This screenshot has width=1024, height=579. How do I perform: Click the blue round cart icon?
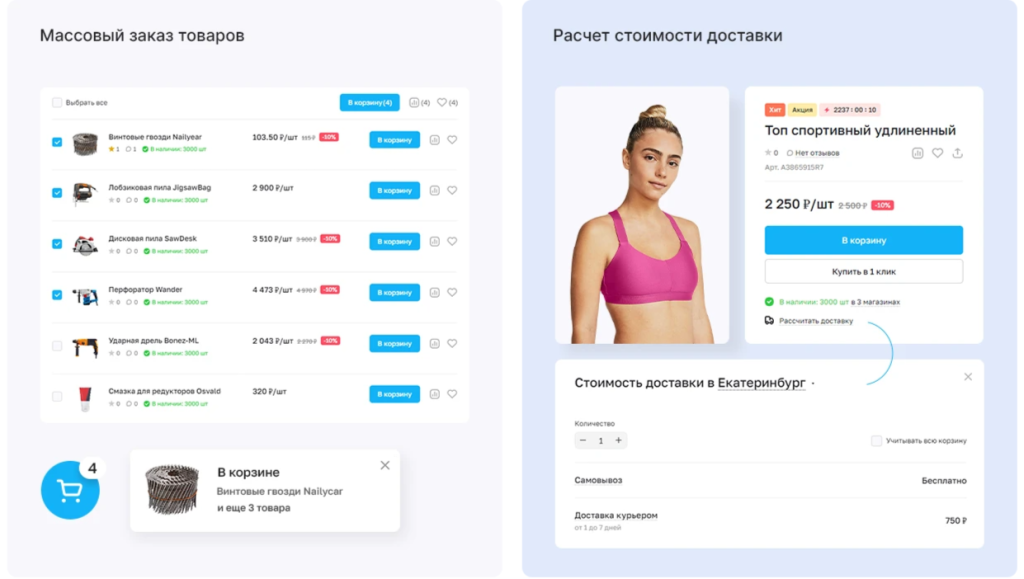[70, 490]
